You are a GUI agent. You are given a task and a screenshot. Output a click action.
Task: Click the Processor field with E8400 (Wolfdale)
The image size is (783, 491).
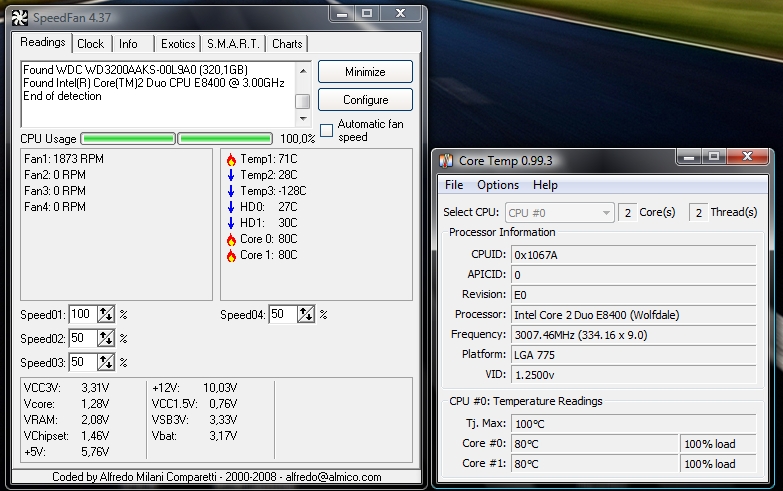[633, 315]
